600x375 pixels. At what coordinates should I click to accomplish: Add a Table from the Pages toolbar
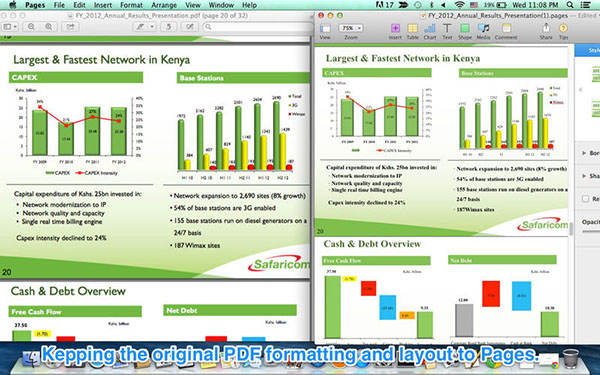412,28
